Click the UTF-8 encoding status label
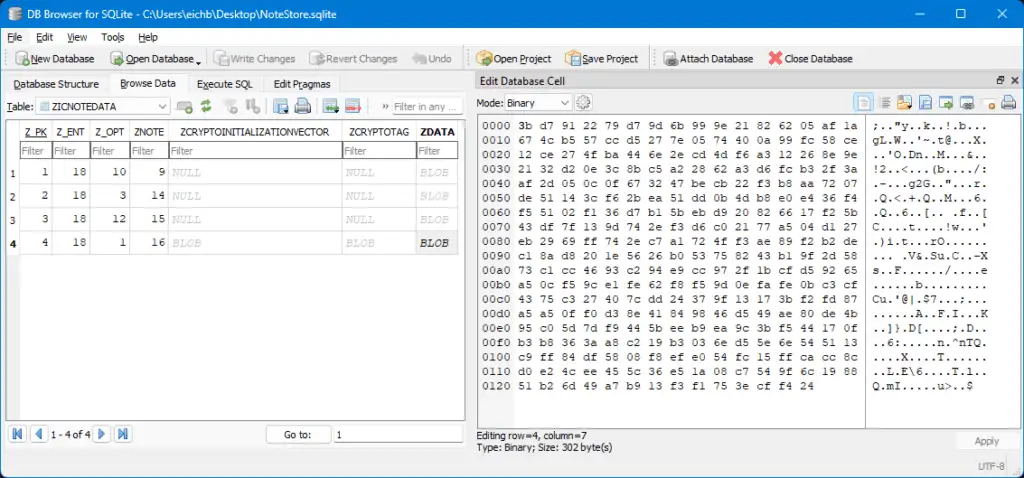 pyautogui.click(x=991, y=466)
